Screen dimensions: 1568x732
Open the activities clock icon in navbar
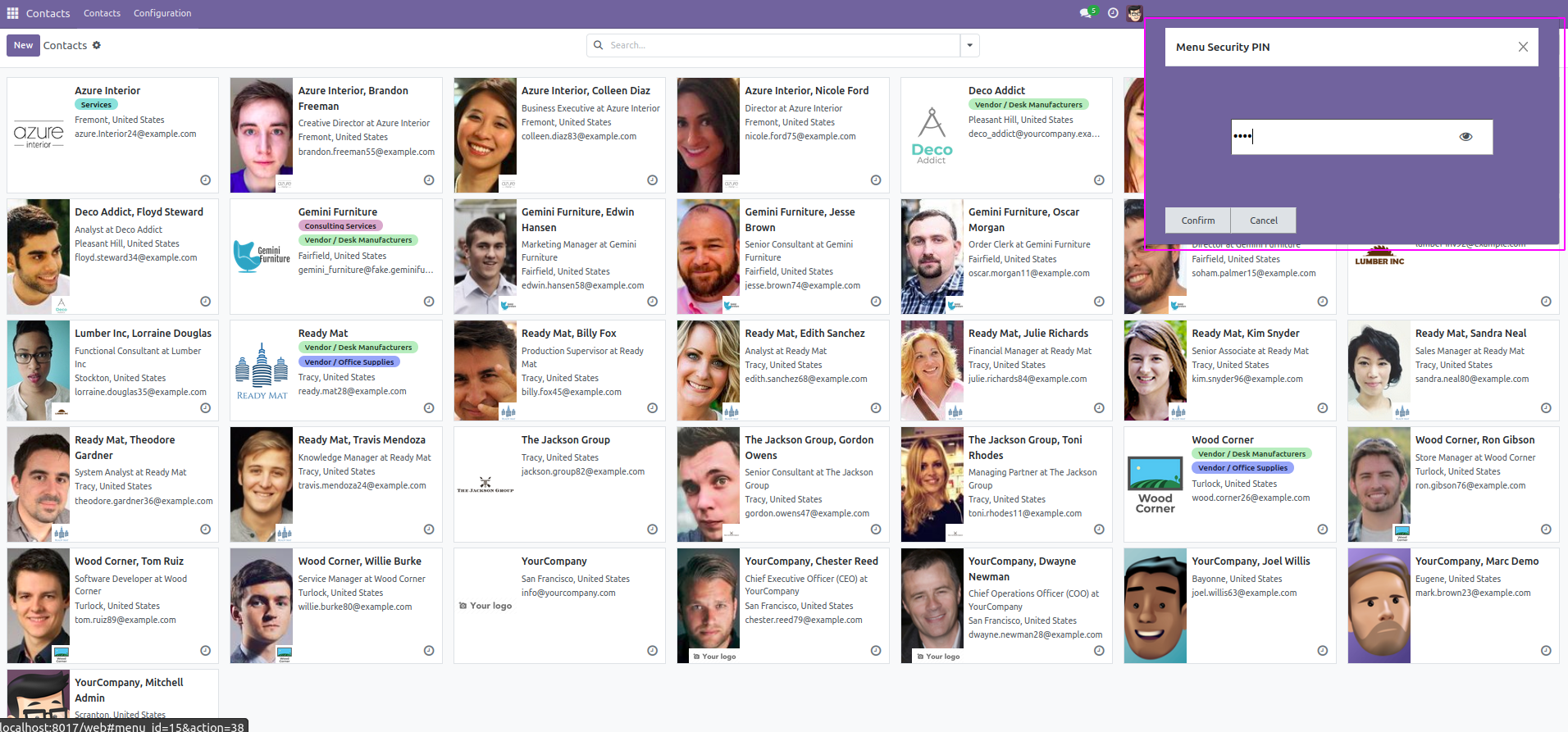click(1113, 13)
